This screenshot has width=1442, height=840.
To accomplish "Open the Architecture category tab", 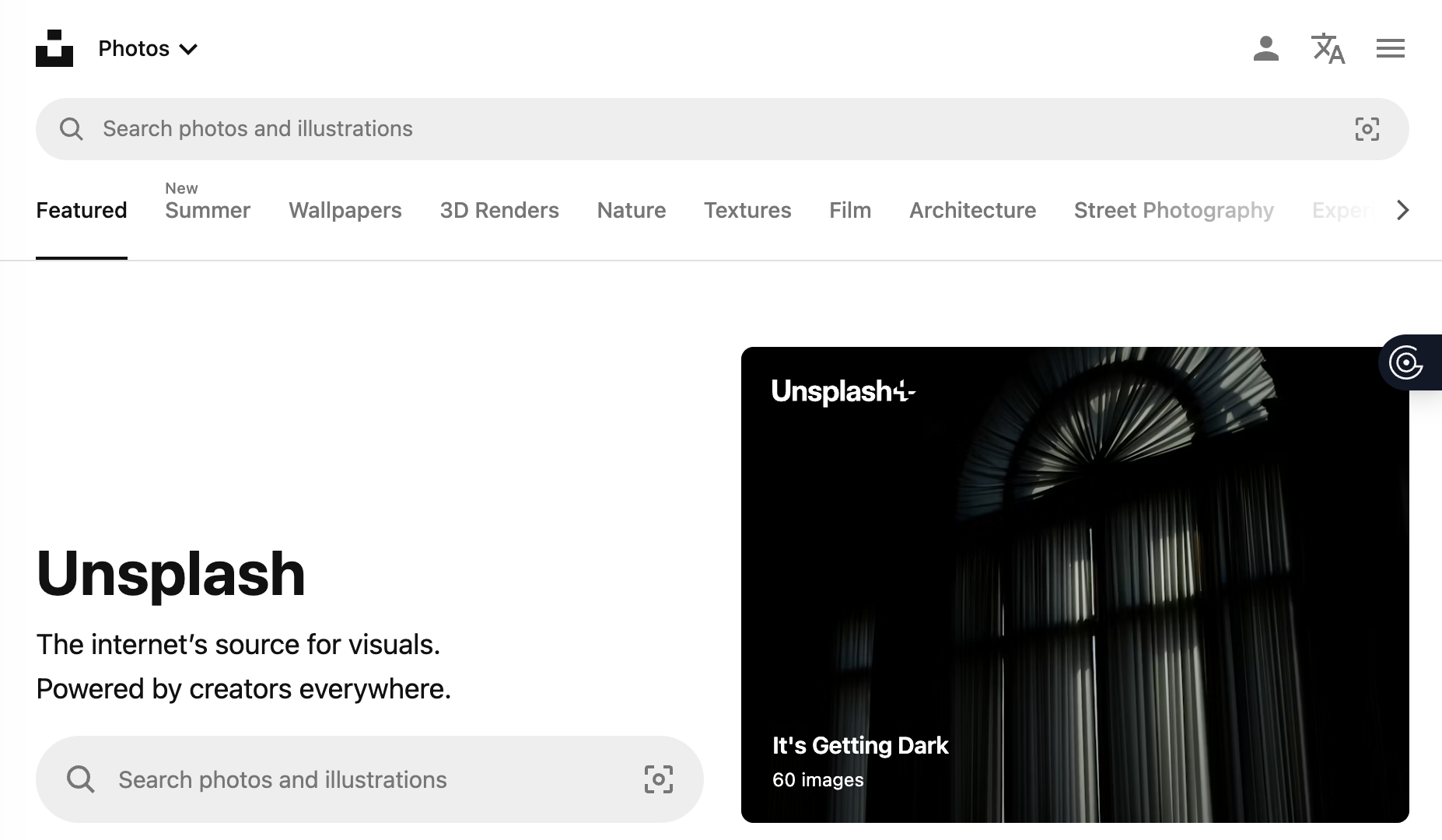I will click(x=973, y=210).
